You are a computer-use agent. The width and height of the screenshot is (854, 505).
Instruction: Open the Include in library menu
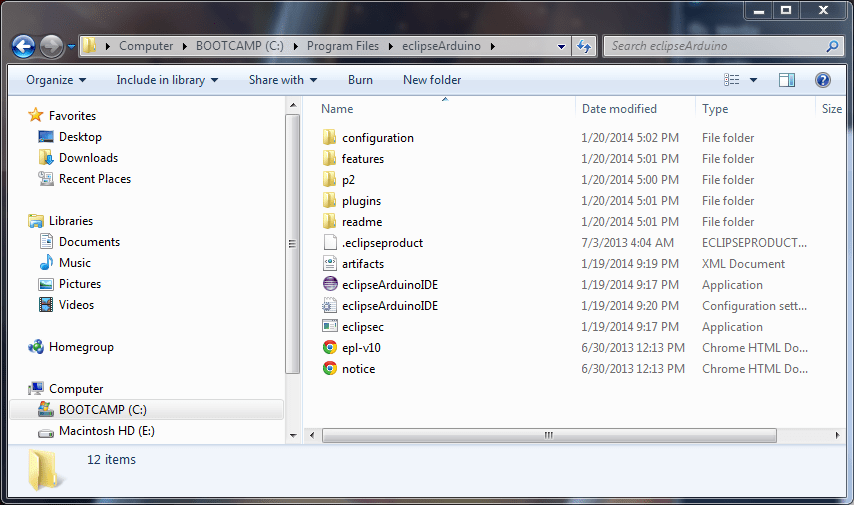point(167,80)
